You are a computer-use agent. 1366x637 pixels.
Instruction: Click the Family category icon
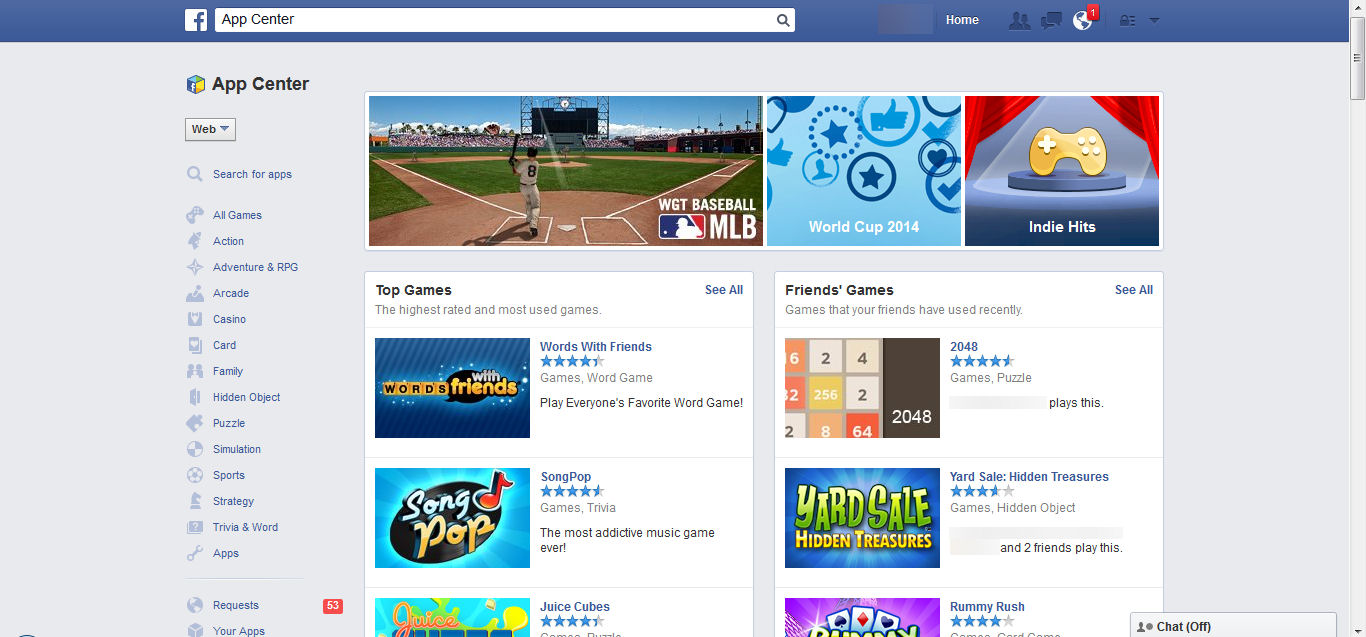click(x=195, y=371)
